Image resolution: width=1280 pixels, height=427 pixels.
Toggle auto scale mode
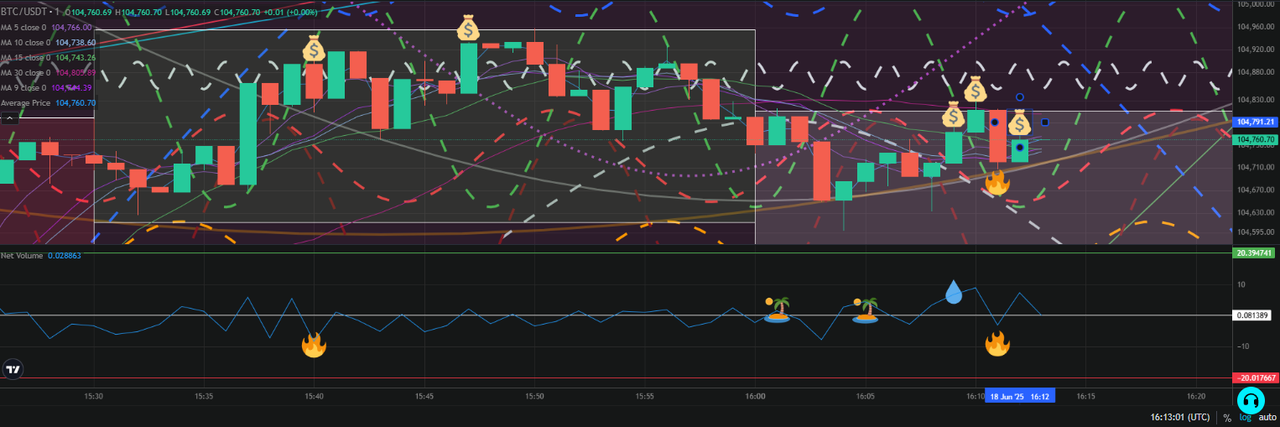pos(1266,418)
